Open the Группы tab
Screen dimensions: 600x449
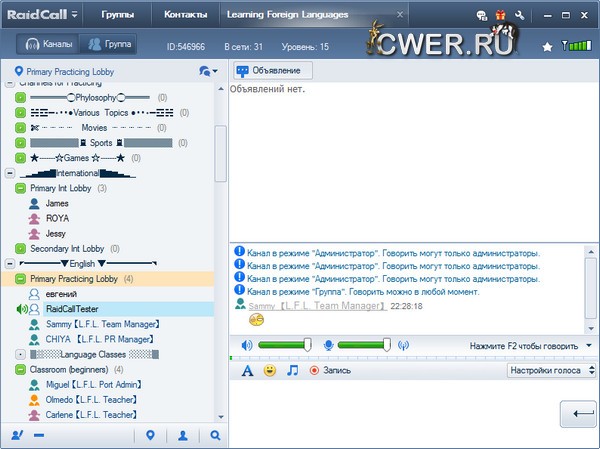tap(117, 15)
